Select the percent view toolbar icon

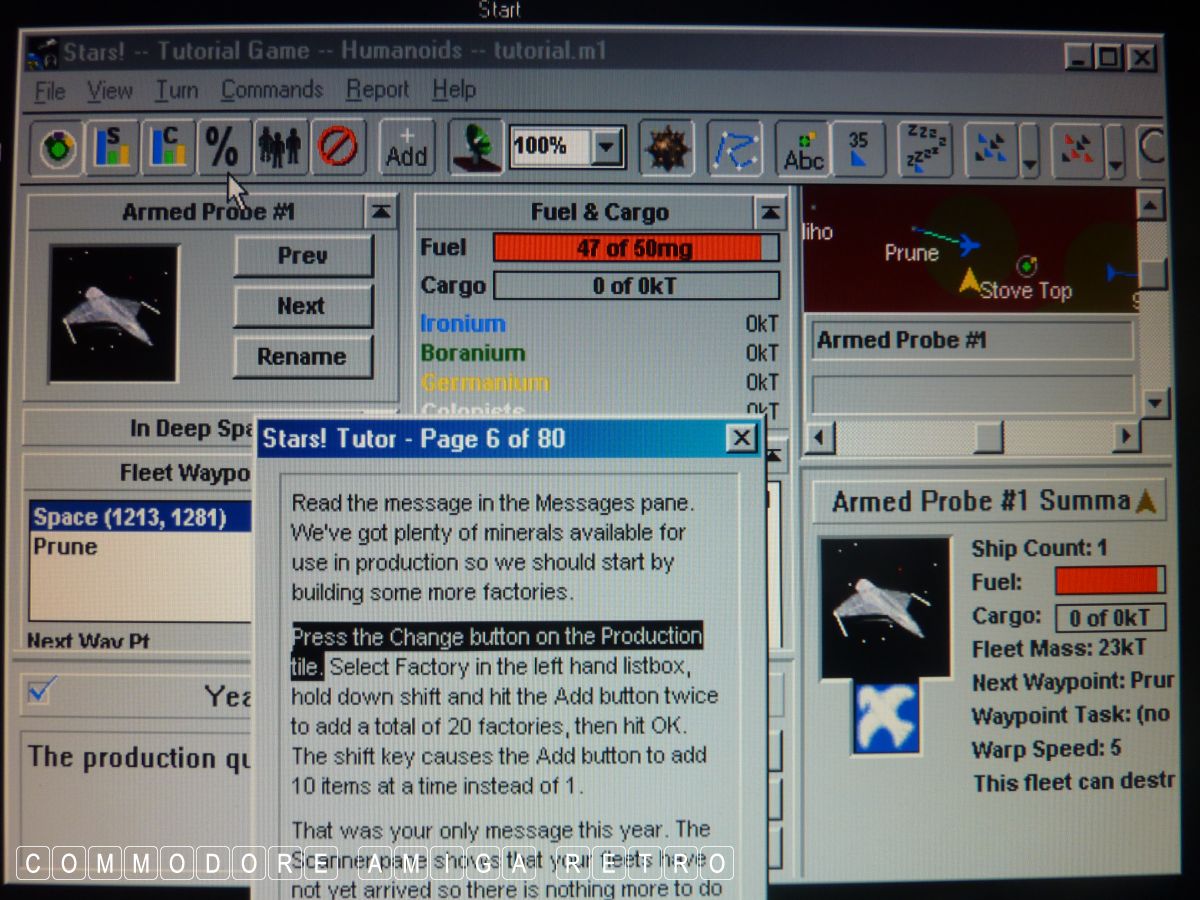[223, 148]
